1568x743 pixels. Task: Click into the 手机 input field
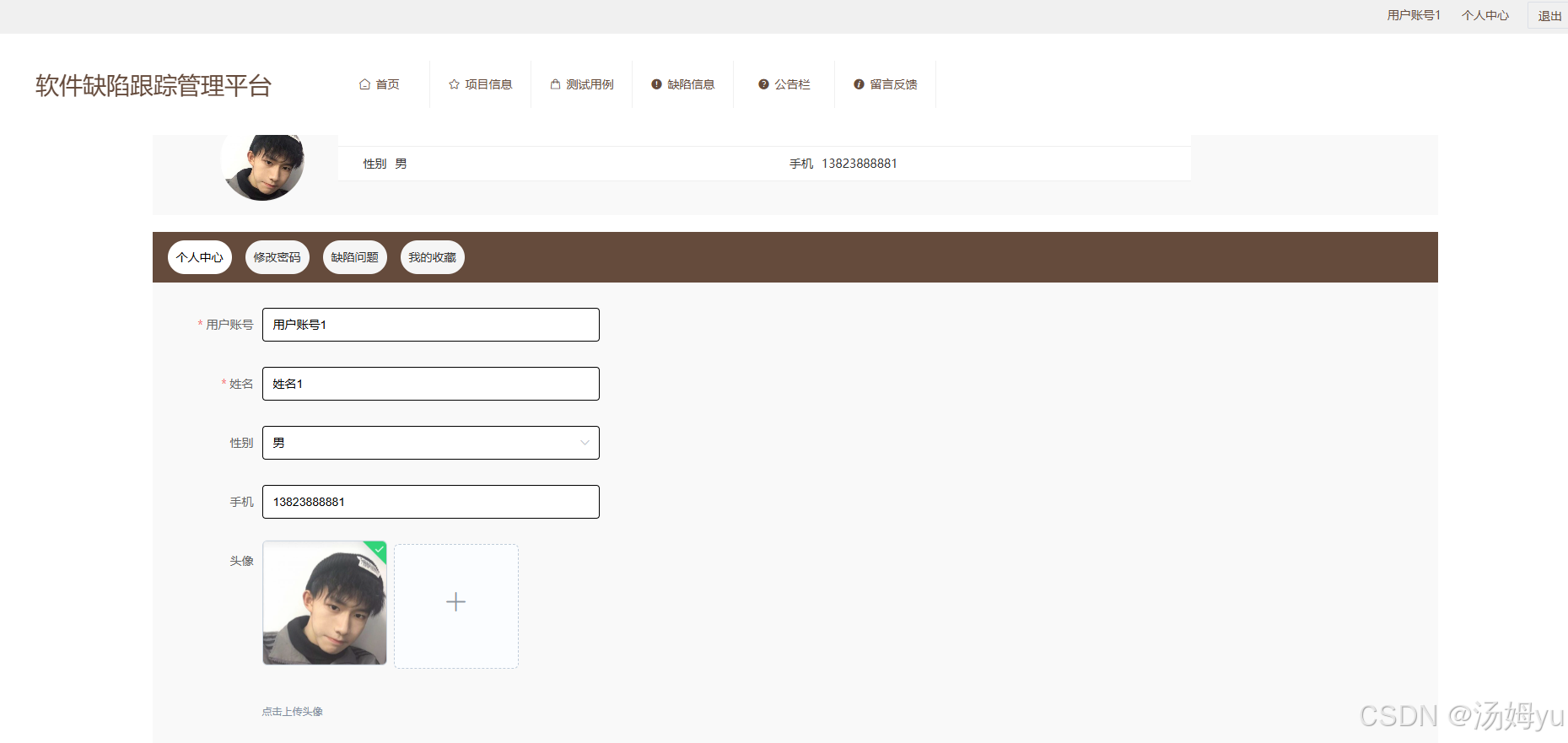431,502
